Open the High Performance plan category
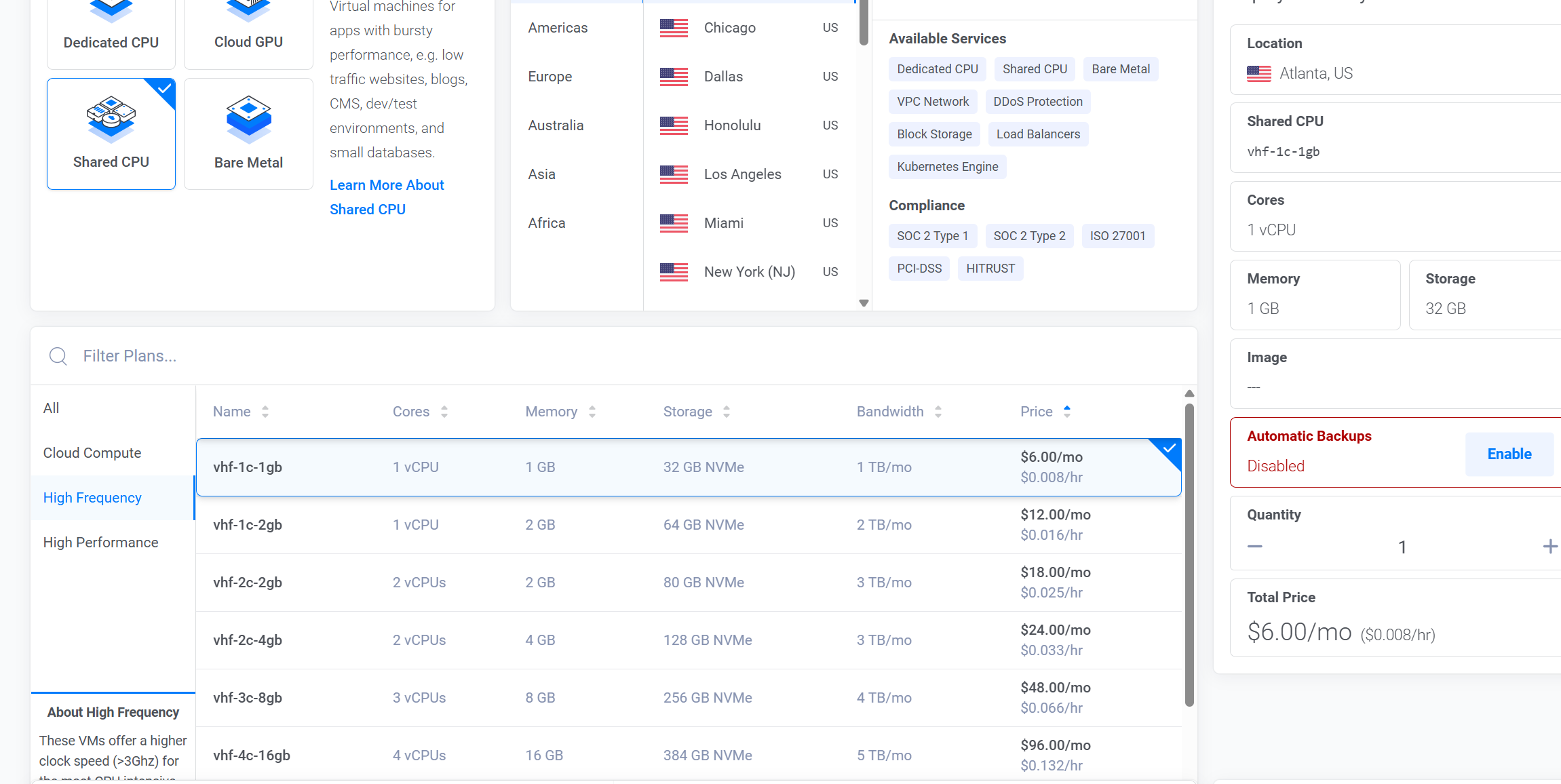The height and width of the screenshot is (784, 1561). tap(100, 543)
